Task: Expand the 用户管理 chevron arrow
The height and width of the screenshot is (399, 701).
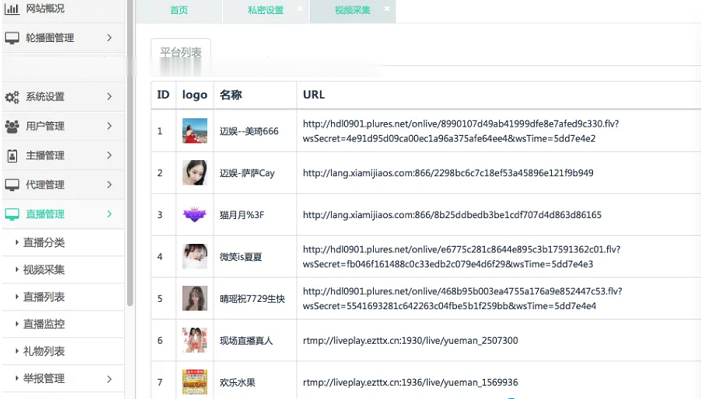Action: pyautogui.click(x=109, y=126)
